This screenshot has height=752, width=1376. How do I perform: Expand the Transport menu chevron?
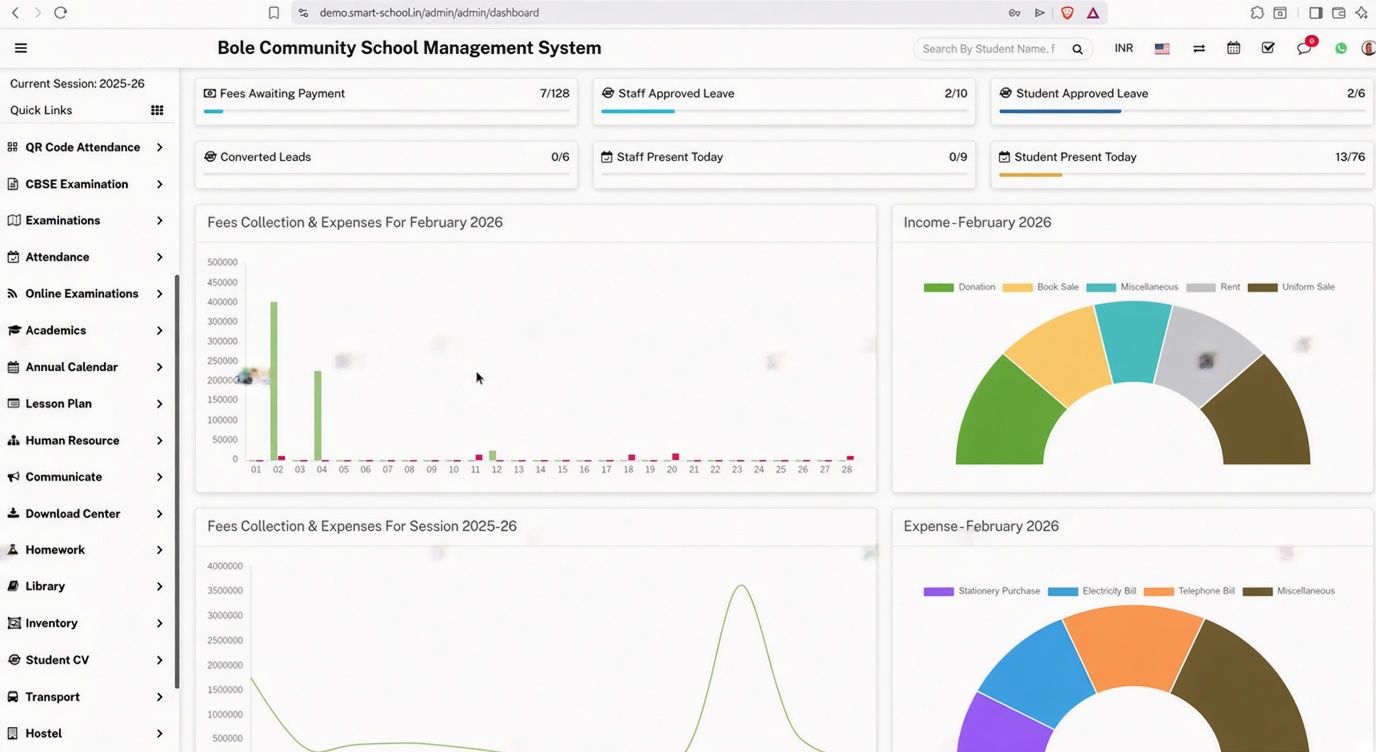tap(160, 697)
